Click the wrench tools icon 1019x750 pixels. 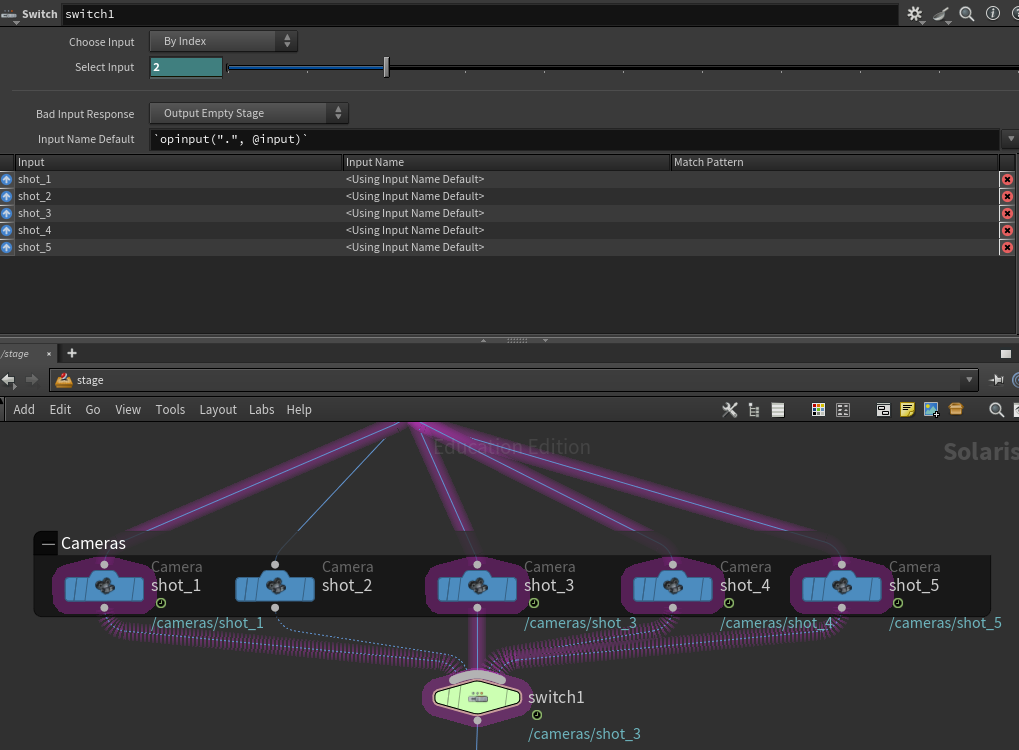tap(729, 410)
